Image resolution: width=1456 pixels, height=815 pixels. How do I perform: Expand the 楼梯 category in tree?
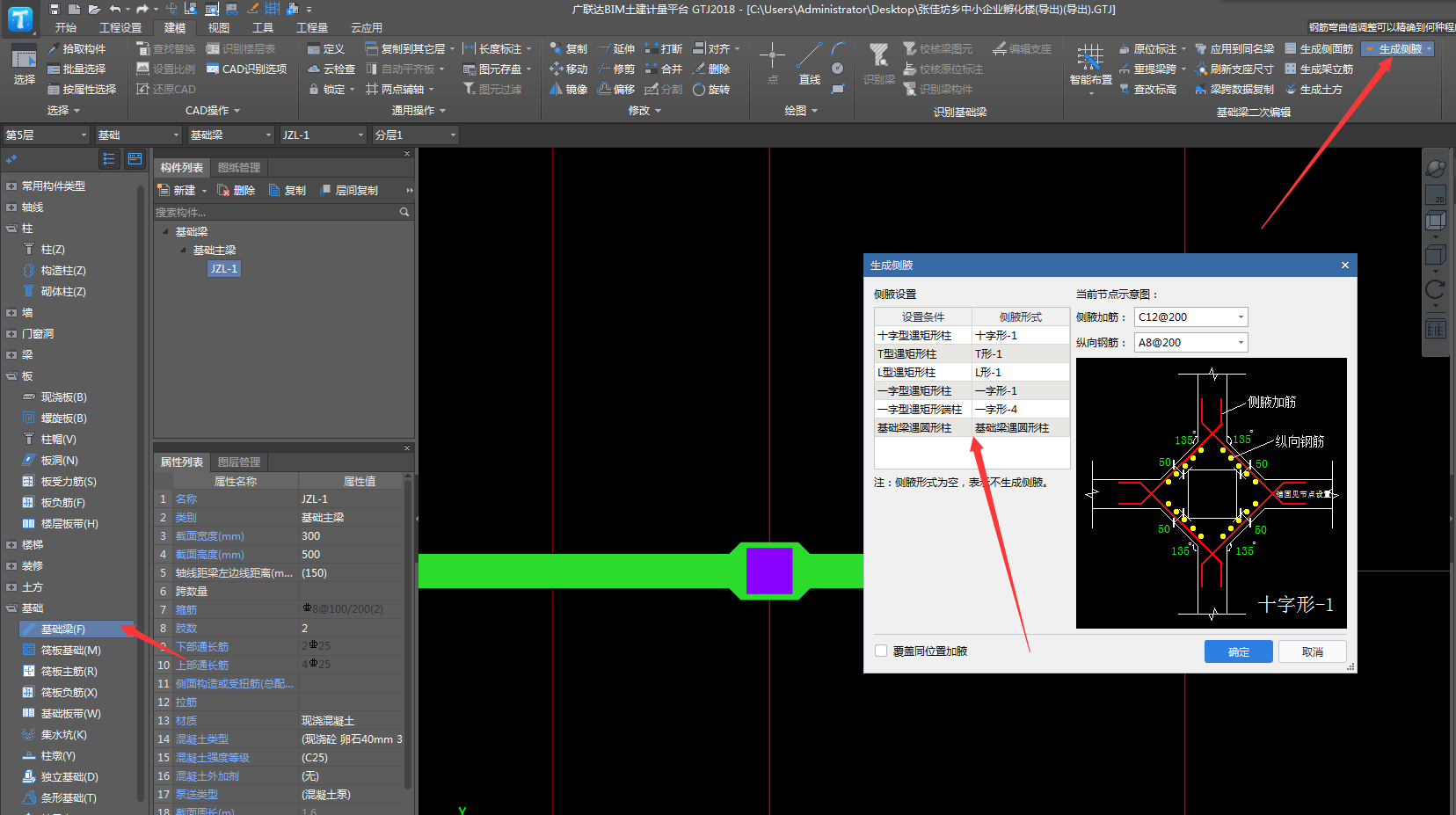tap(11, 545)
